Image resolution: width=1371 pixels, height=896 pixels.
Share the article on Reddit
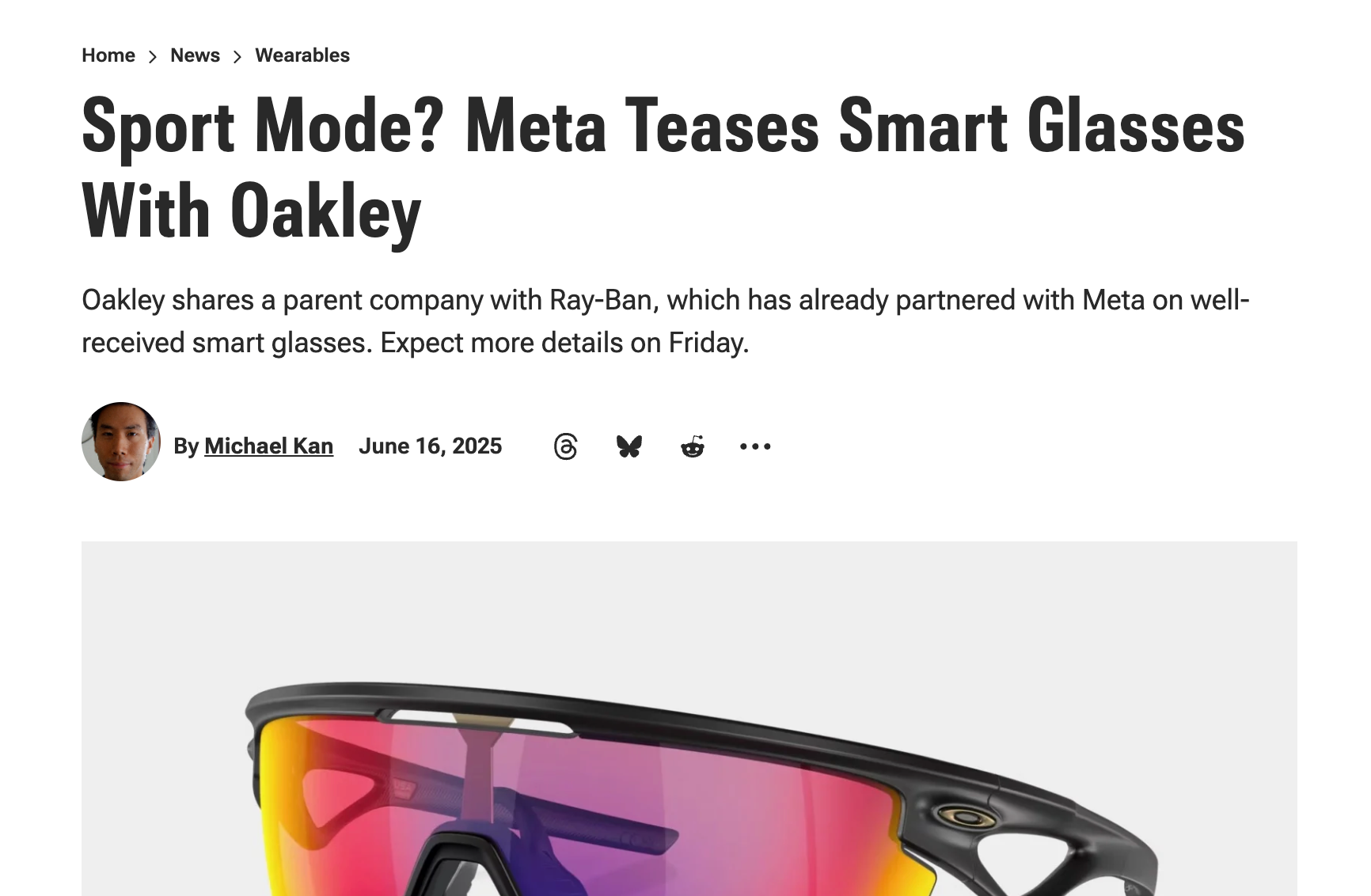point(693,447)
